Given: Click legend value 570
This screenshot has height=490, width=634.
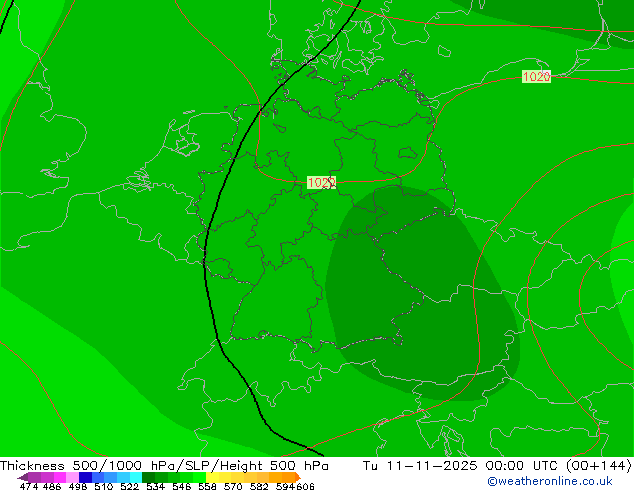Looking at the screenshot, I should 233,486.
